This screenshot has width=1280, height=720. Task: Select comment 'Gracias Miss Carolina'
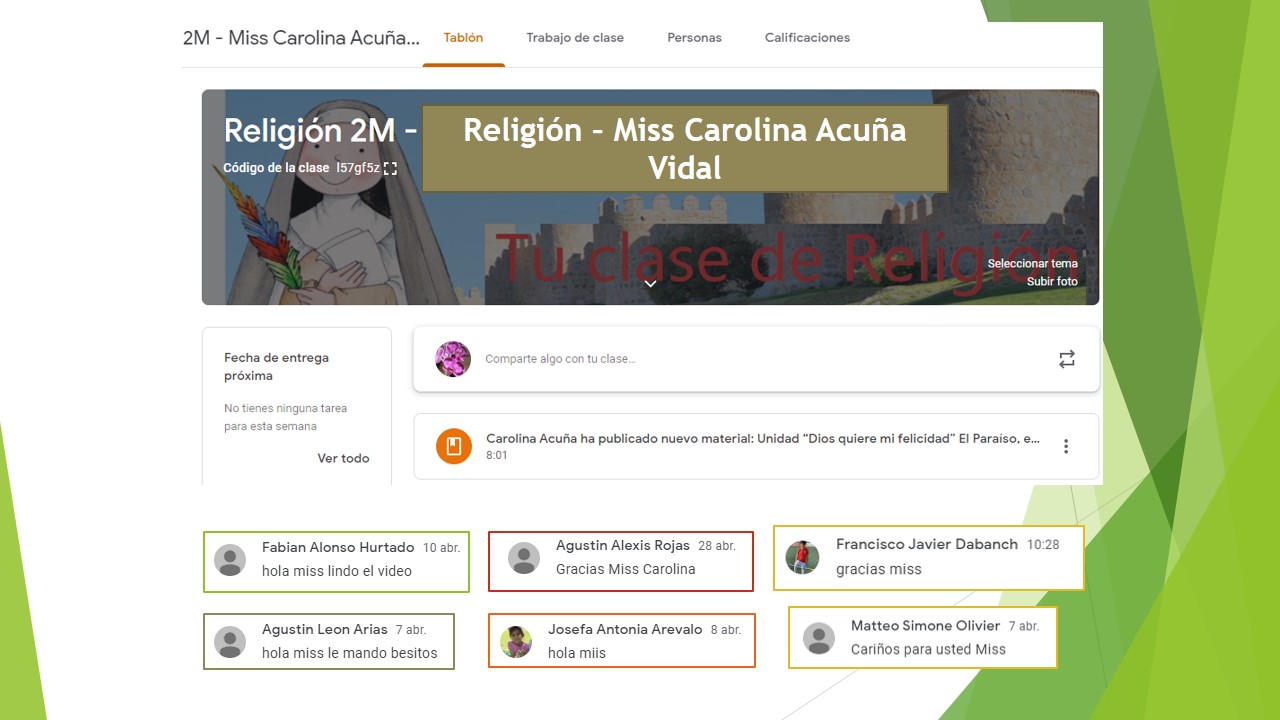point(625,569)
